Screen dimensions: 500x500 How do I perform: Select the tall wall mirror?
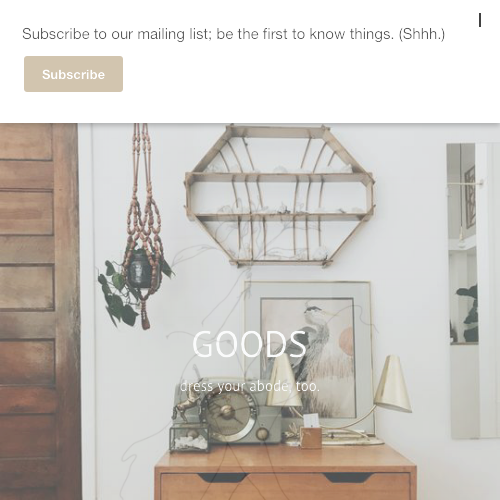pyautogui.click(x=473, y=290)
